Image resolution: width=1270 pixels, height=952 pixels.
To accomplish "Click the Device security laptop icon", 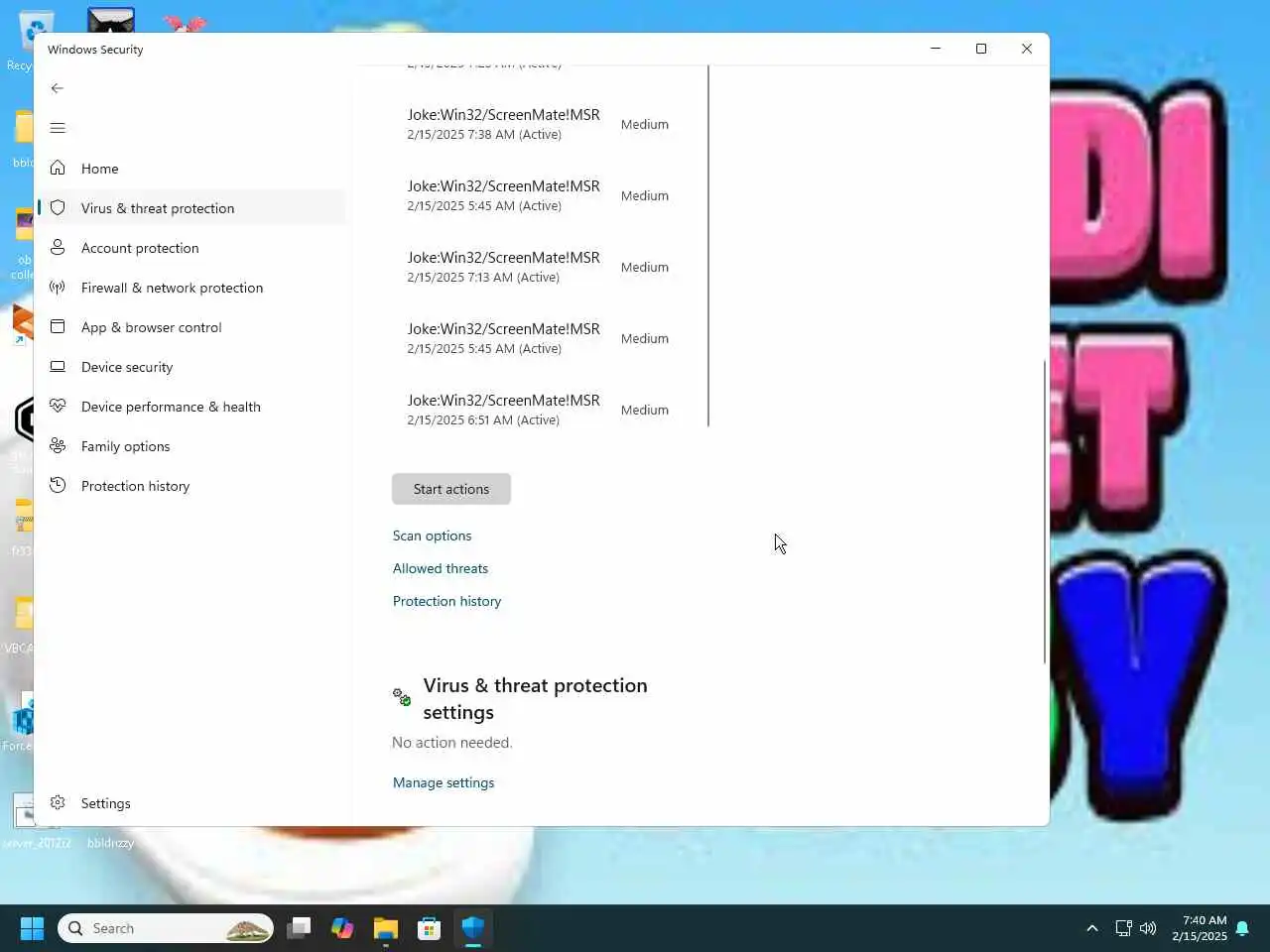I will tap(58, 366).
